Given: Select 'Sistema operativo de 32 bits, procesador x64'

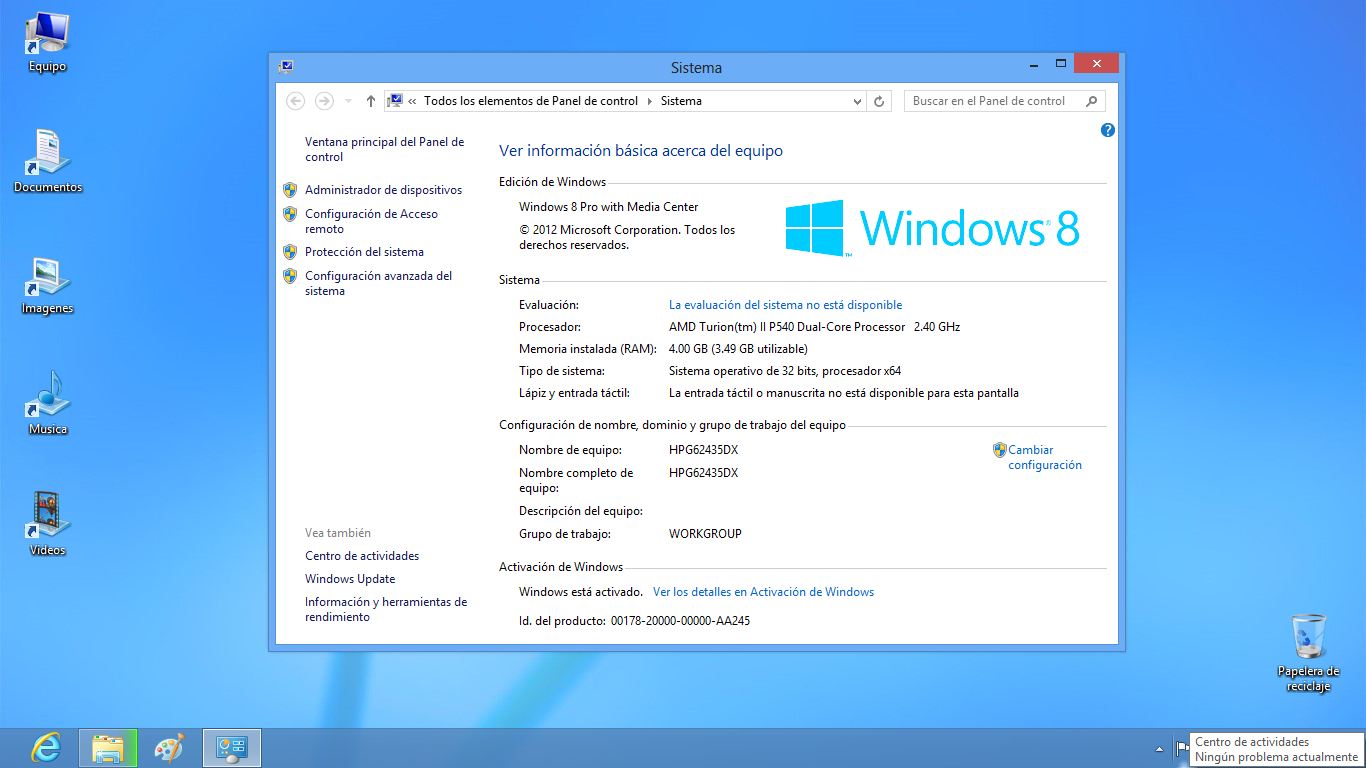Looking at the screenshot, I should [785, 371].
